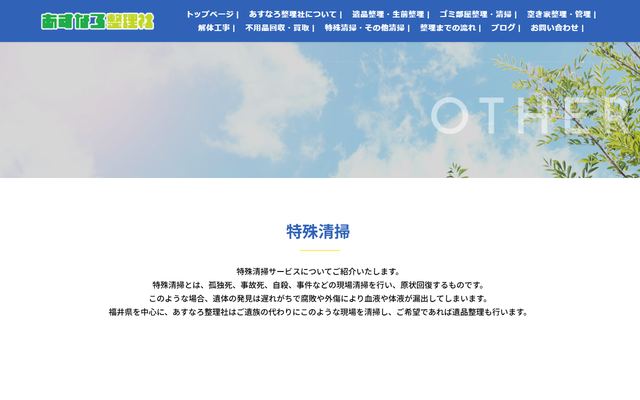This screenshot has height=400, width=640.
Task: Open あすなろ整理社について page
Action: (x=293, y=14)
